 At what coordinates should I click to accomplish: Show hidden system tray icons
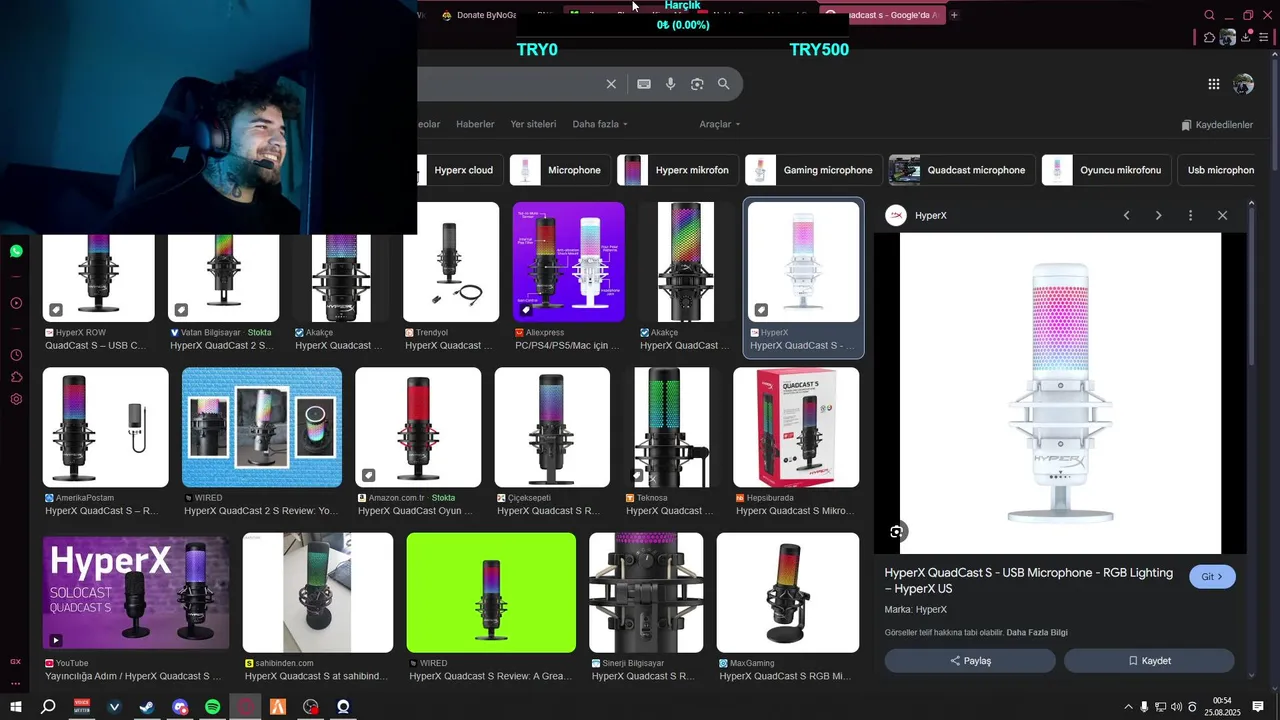(1128, 707)
